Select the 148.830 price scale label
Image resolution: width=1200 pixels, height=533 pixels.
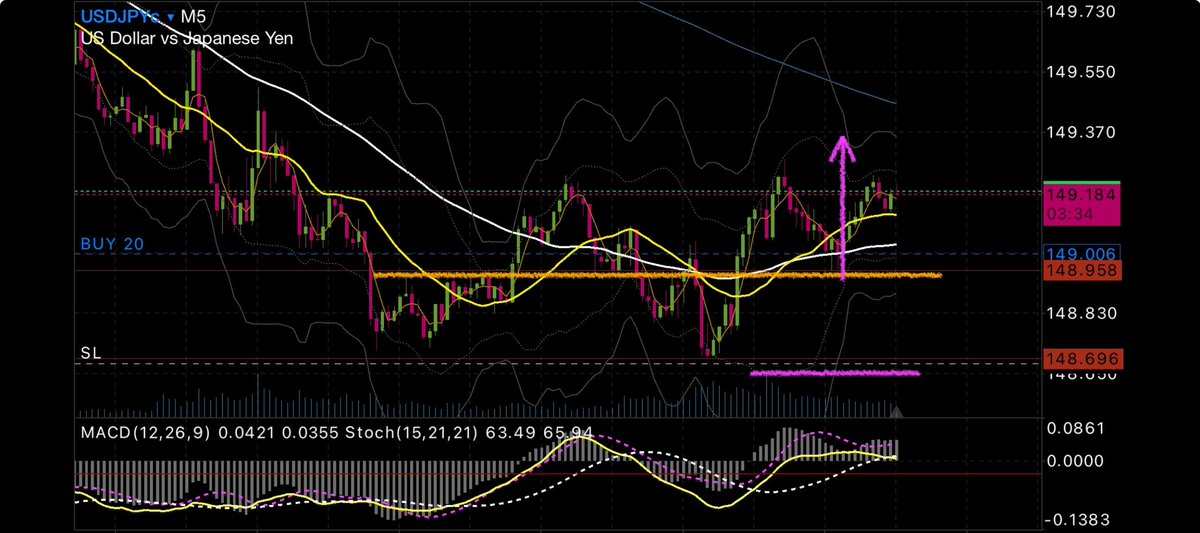click(x=1084, y=313)
